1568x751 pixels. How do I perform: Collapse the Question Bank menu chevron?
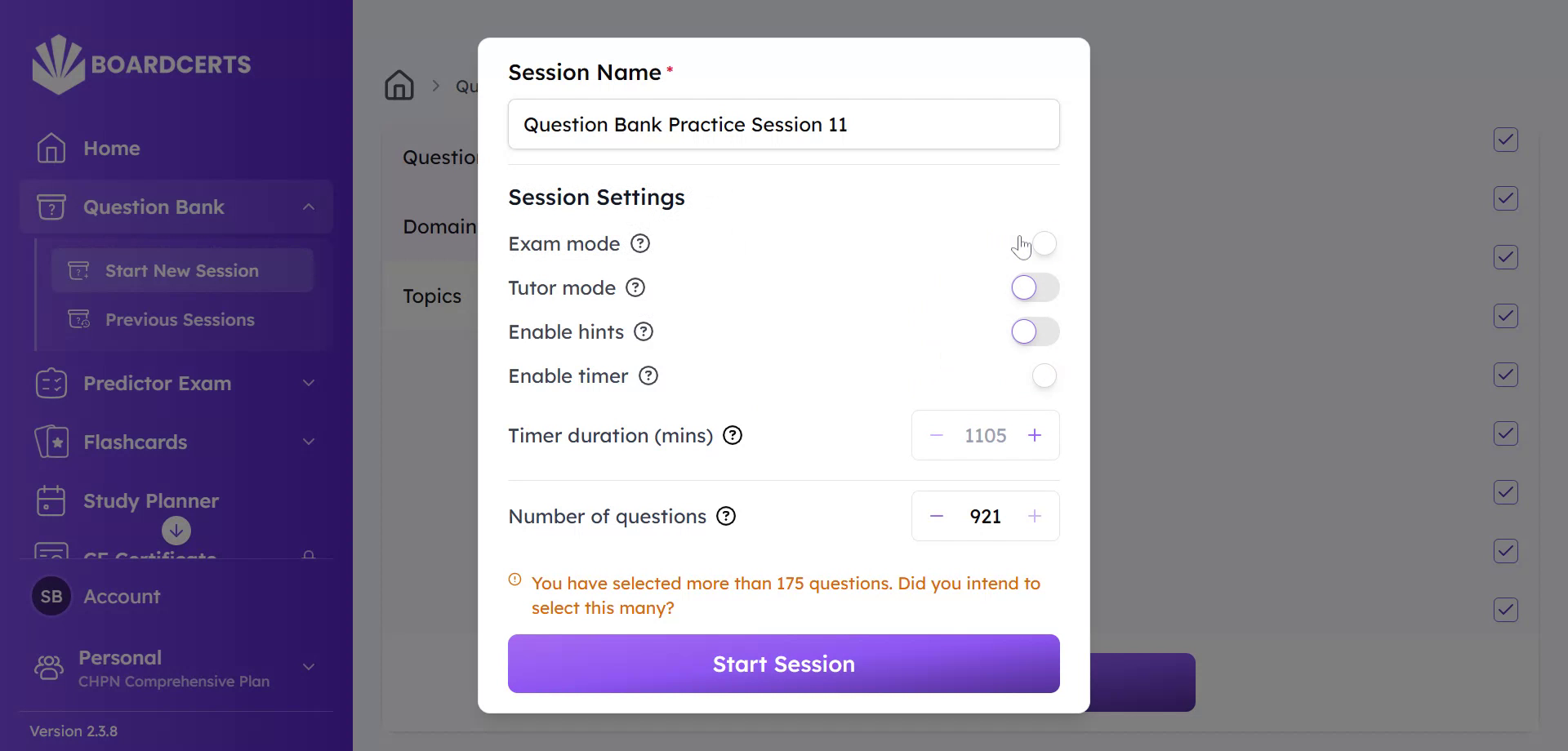point(309,207)
